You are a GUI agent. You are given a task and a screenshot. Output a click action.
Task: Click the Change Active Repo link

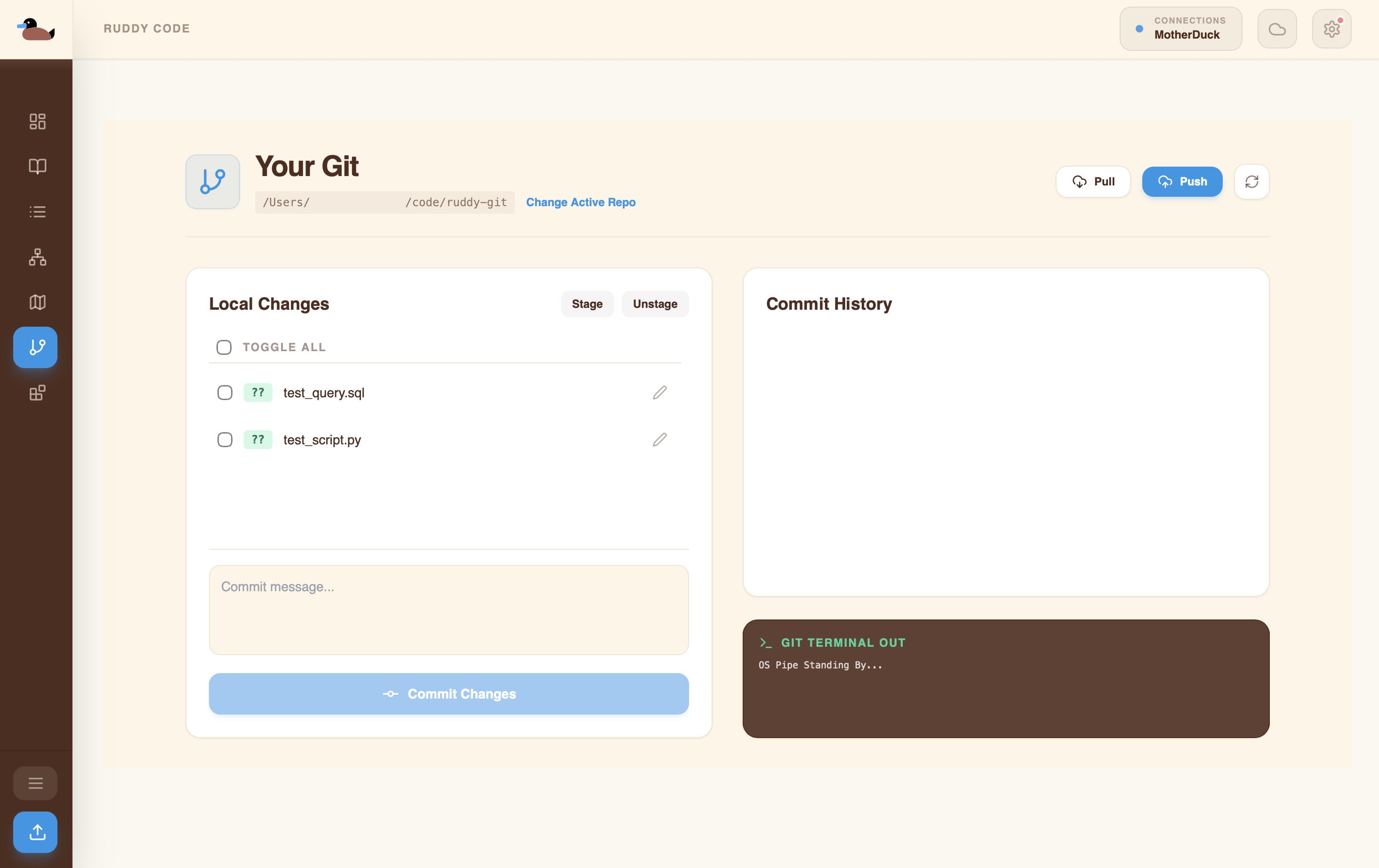pos(581,201)
